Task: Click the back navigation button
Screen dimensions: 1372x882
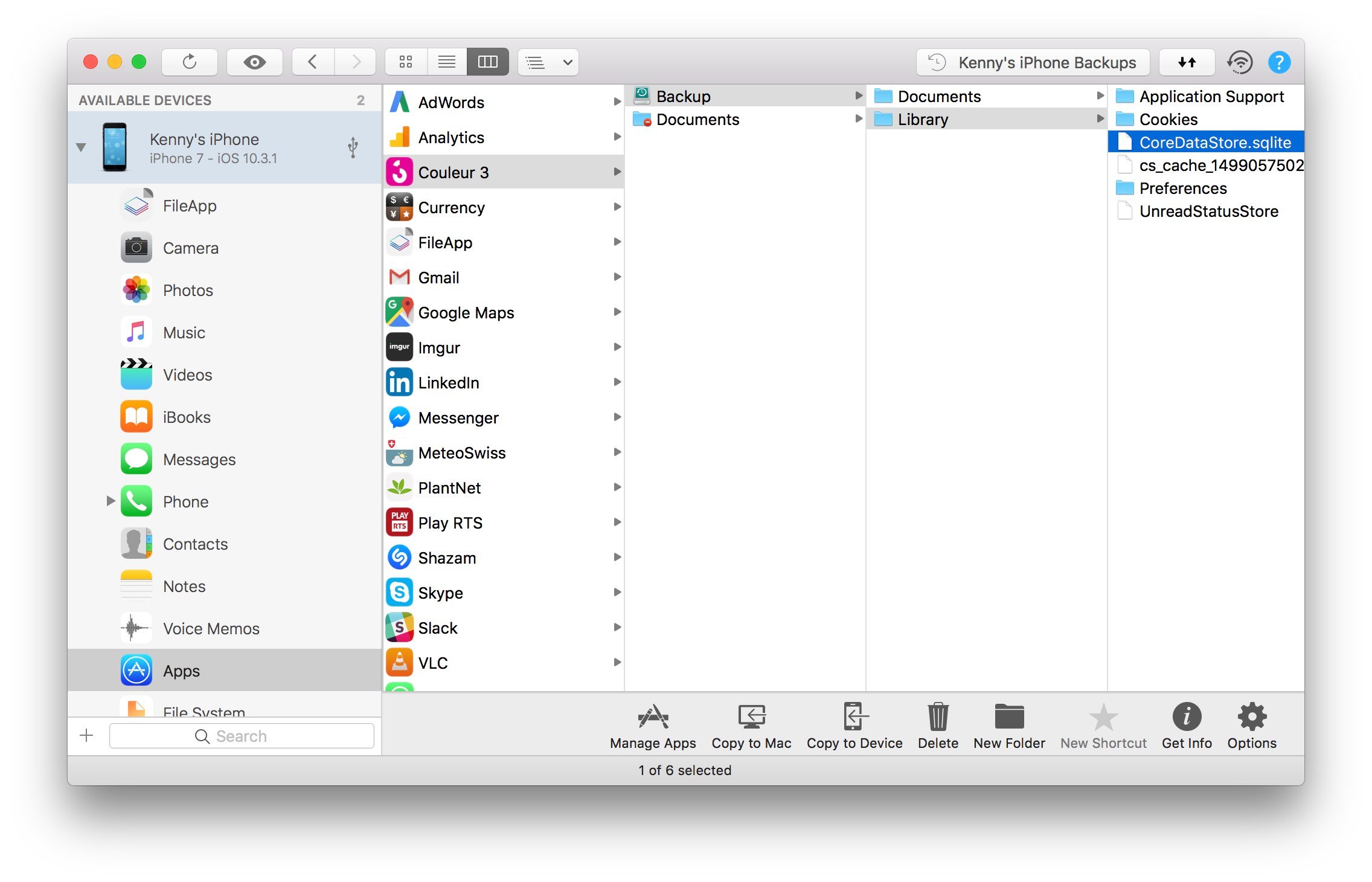Action: pyautogui.click(x=316, y=61)
